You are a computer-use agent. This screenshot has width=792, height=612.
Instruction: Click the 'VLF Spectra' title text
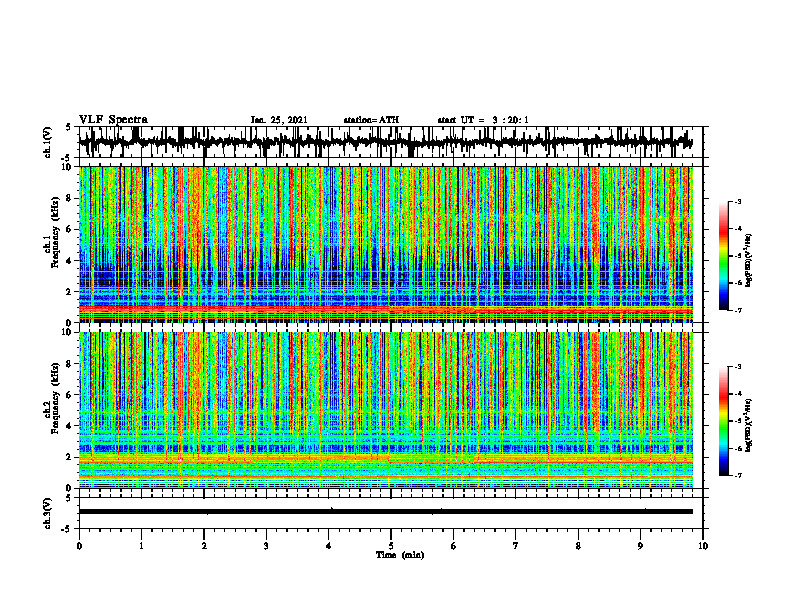pyautogui.click(x=113, y=120)
